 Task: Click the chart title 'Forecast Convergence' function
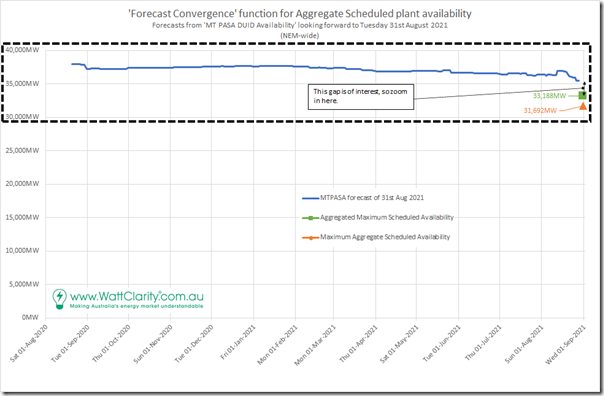300,13
